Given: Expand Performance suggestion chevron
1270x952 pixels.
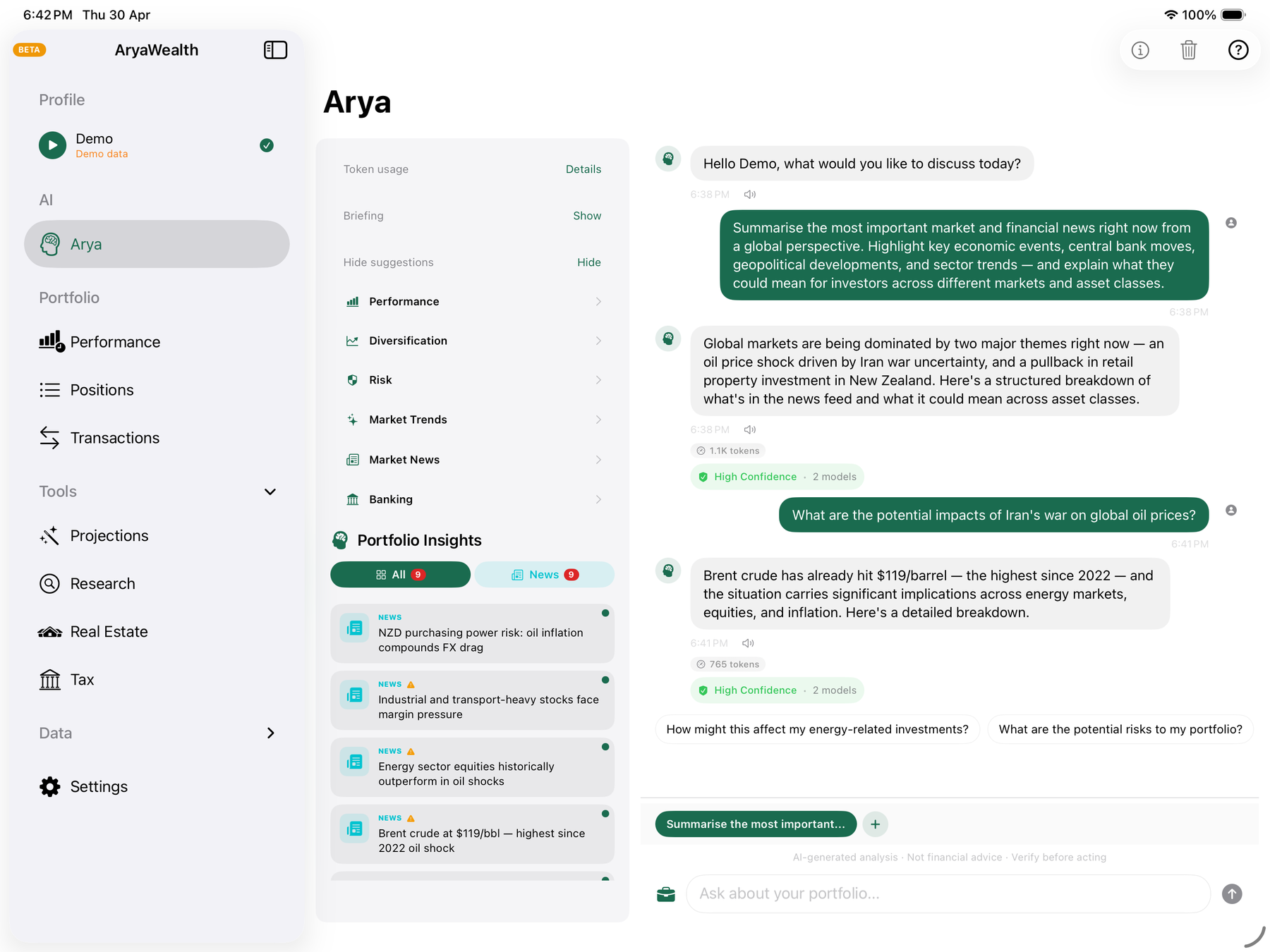Looking at the screenshot, I should point(598,302).
